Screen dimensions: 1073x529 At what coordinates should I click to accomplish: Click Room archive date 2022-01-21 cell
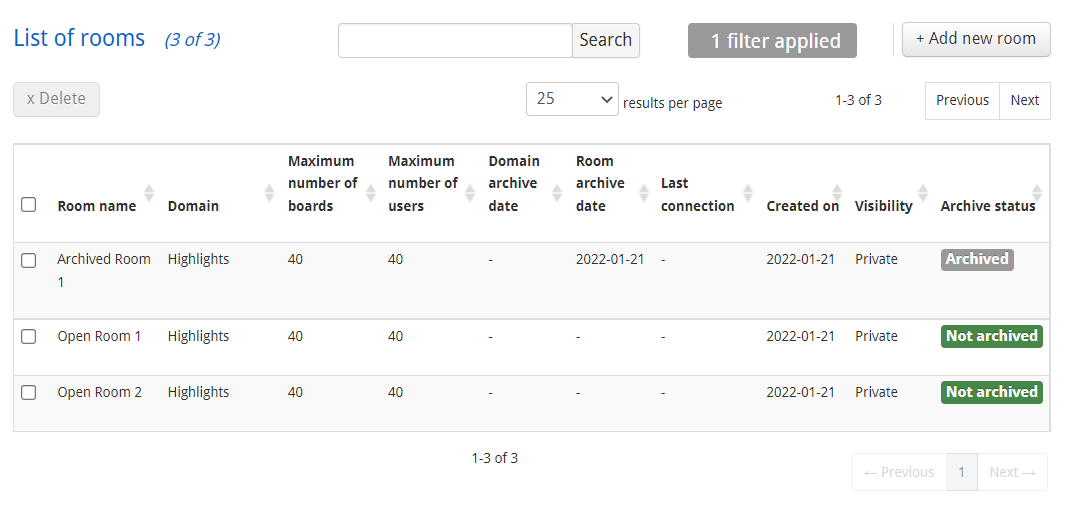(x=610, y=259)
